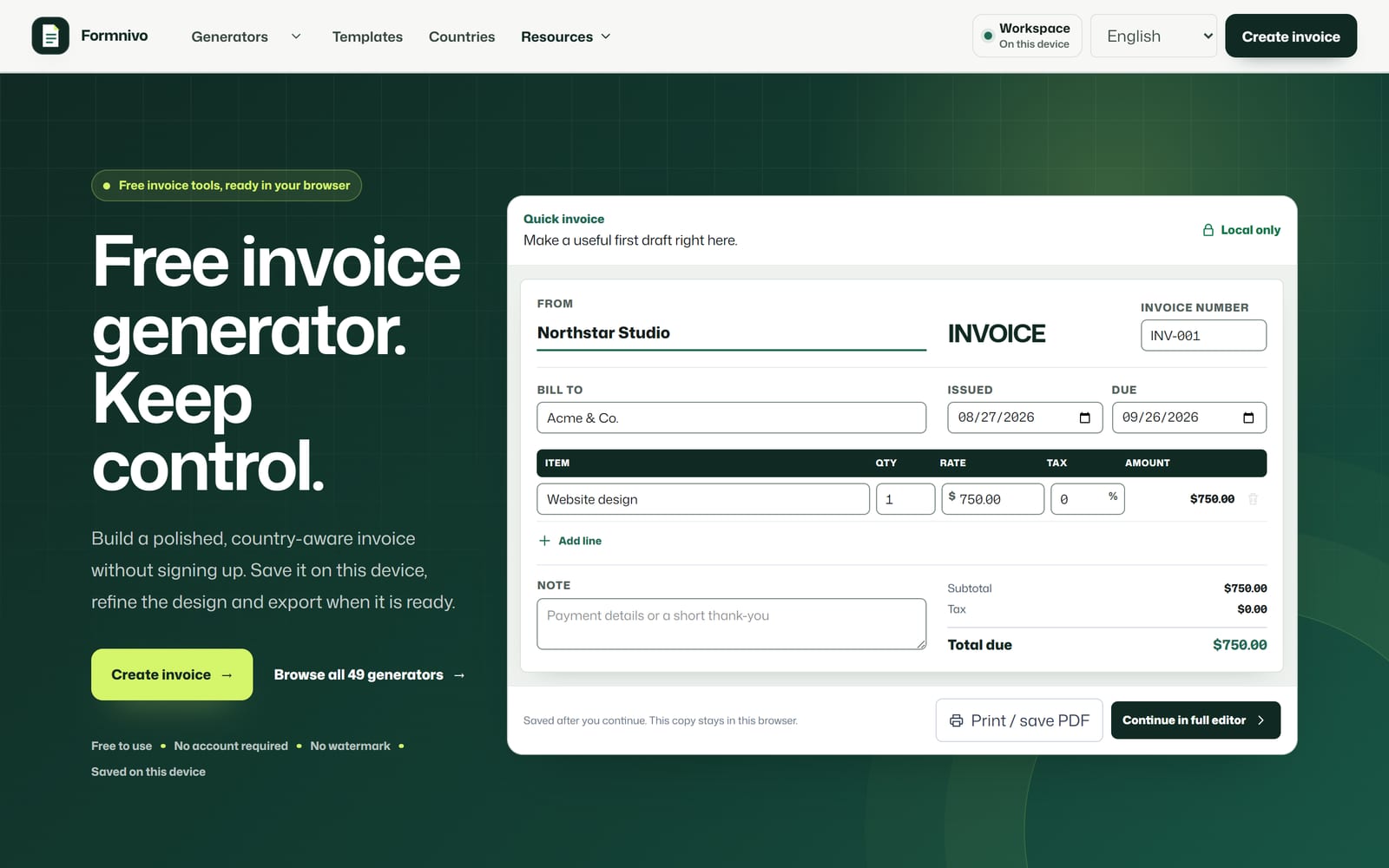Viewport: 1389px width, 868px height.
Task: Go to the Countries page
Action: click(462, 36)
